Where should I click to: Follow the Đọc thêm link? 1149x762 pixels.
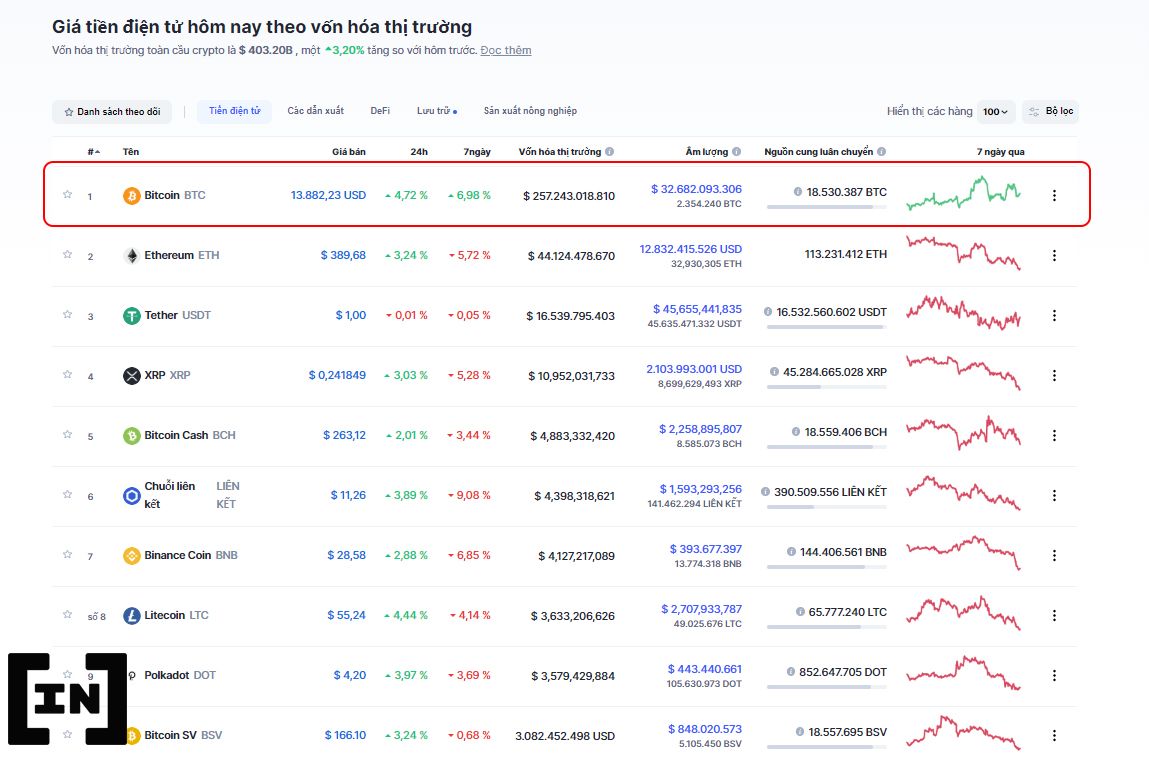(x=505, y=50)
